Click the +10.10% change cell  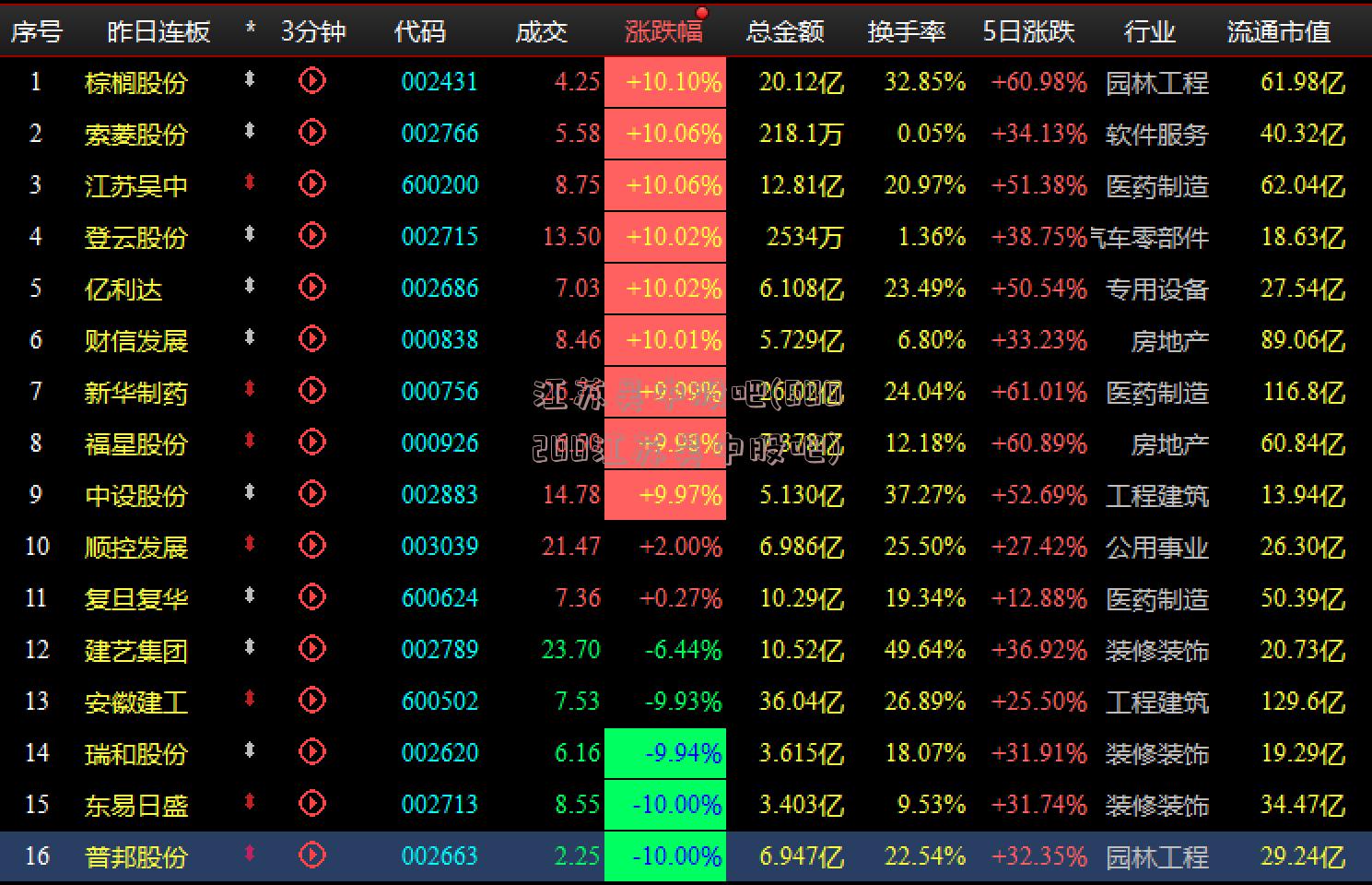pos(665,82)
